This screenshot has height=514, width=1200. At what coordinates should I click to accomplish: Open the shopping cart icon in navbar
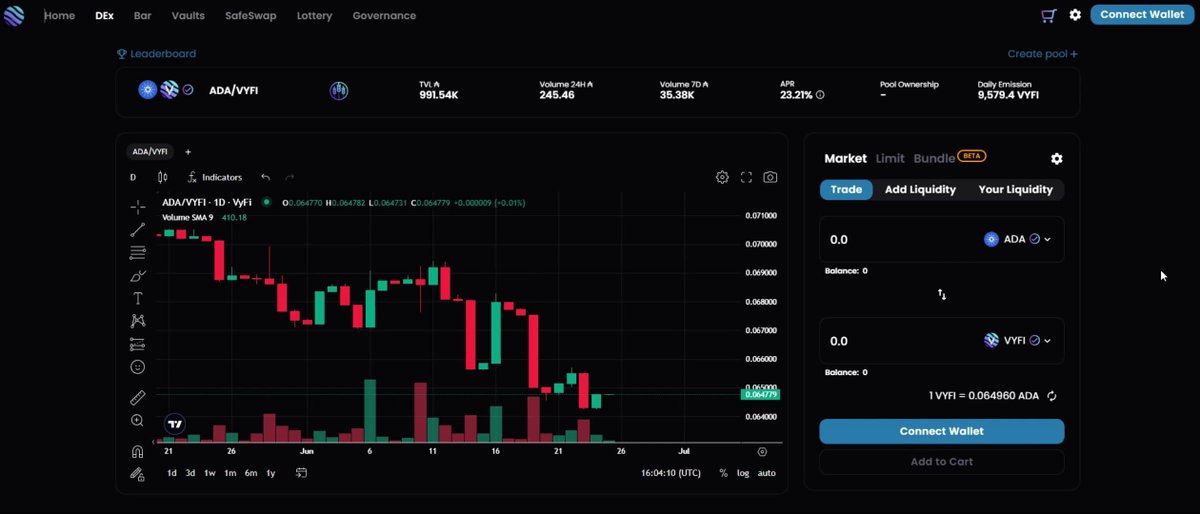[1048, 15]
